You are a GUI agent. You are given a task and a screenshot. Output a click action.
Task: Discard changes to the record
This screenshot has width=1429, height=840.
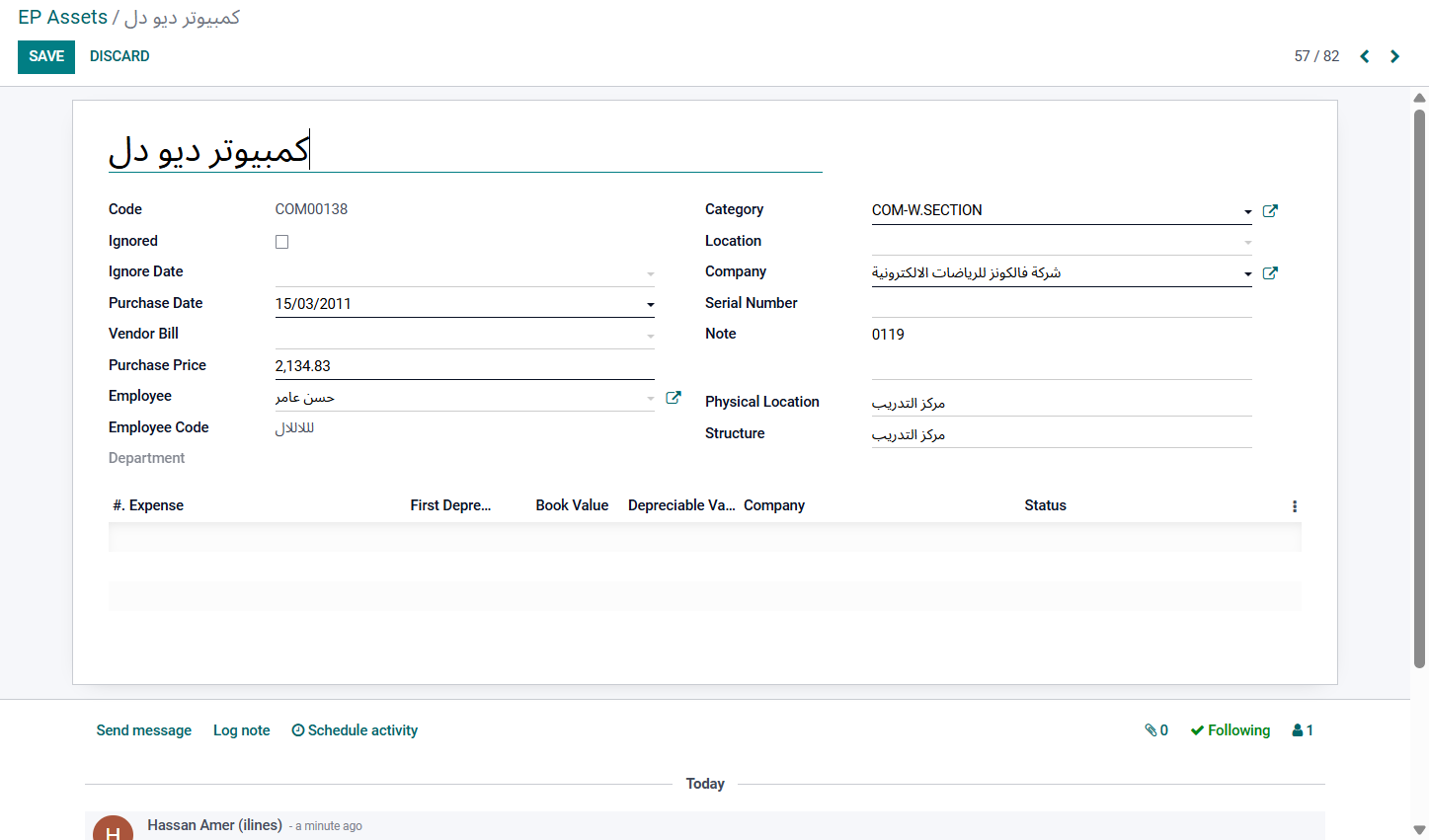(119, 56)
